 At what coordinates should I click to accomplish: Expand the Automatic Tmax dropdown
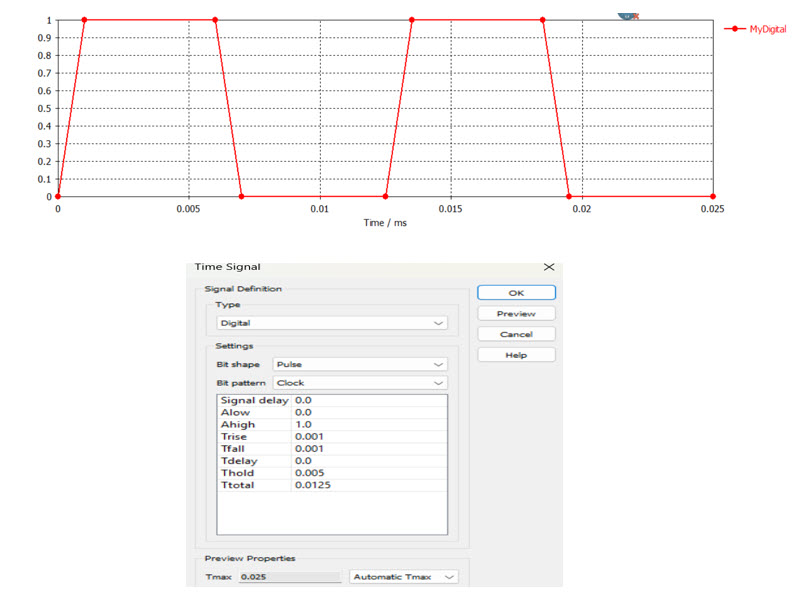[404, 577]
